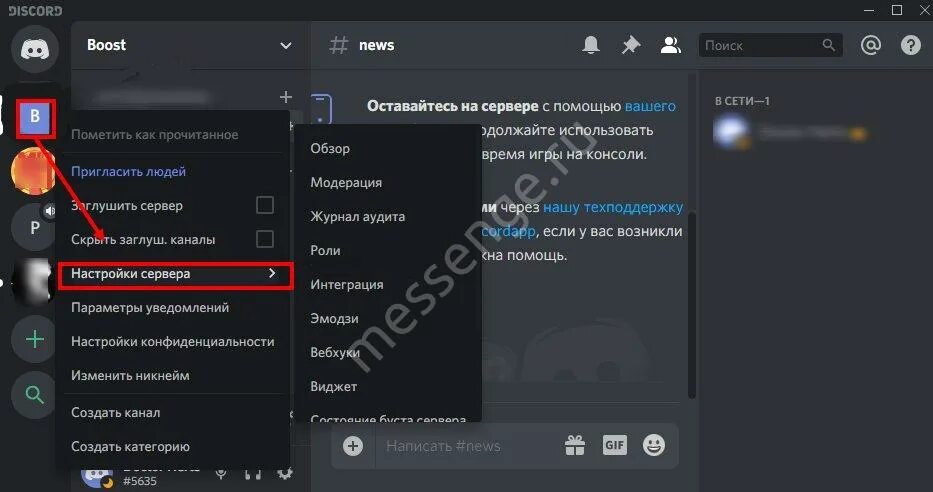The height and width of the screenshot is (492, 933).
Task: Click the hash icon beside news
Action: (x=339, y=45)
